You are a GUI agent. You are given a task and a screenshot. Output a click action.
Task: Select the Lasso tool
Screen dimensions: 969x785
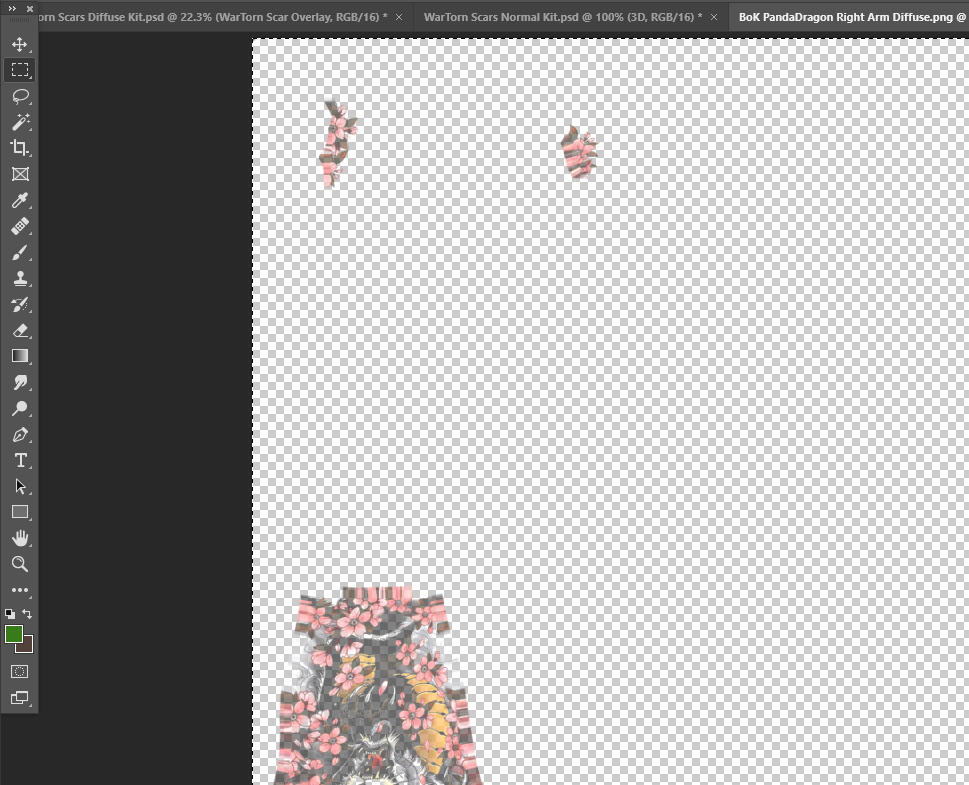click(x=20, y=96)
